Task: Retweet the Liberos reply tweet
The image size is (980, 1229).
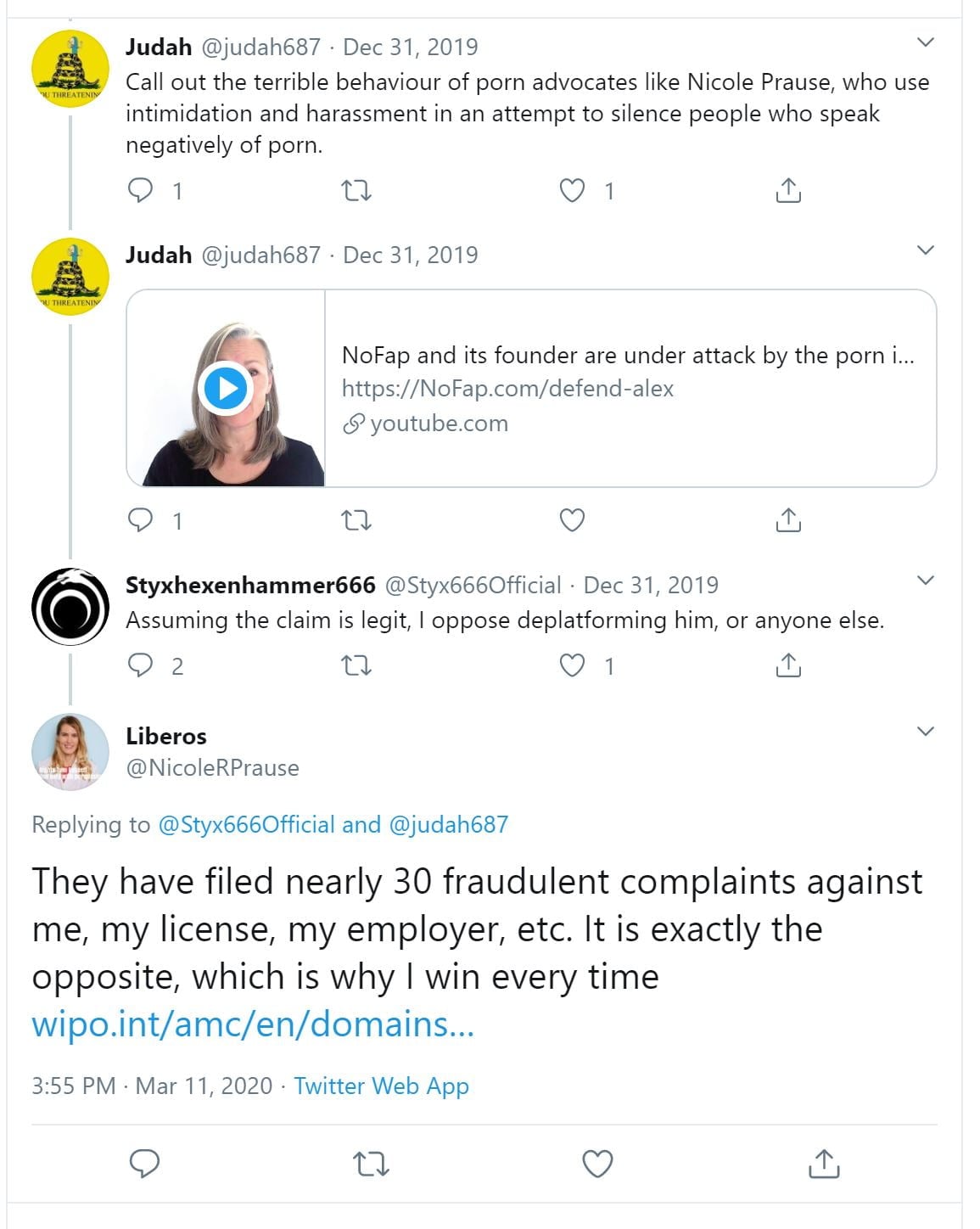Action: pyautogui.click(x=371, y=1164)
